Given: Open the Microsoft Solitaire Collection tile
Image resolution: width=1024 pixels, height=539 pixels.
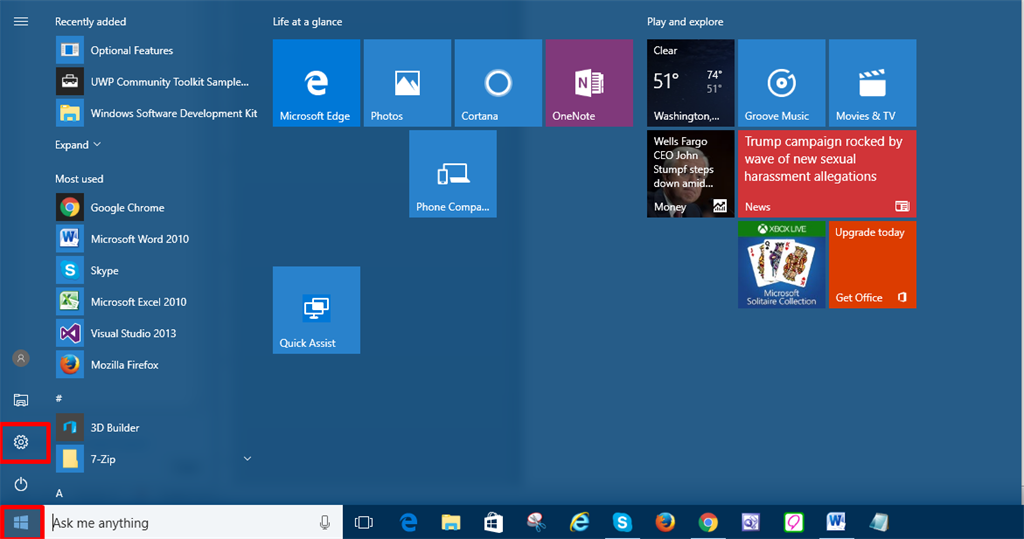Looking at the screenshot, I should 781,265.
